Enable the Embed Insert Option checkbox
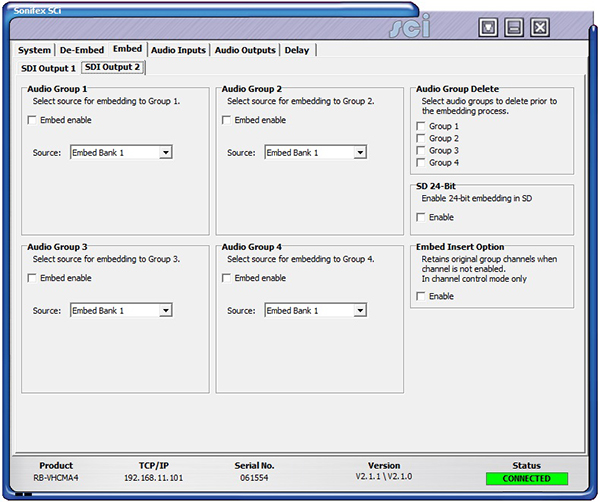600x502 pixels. coord(421,296)
